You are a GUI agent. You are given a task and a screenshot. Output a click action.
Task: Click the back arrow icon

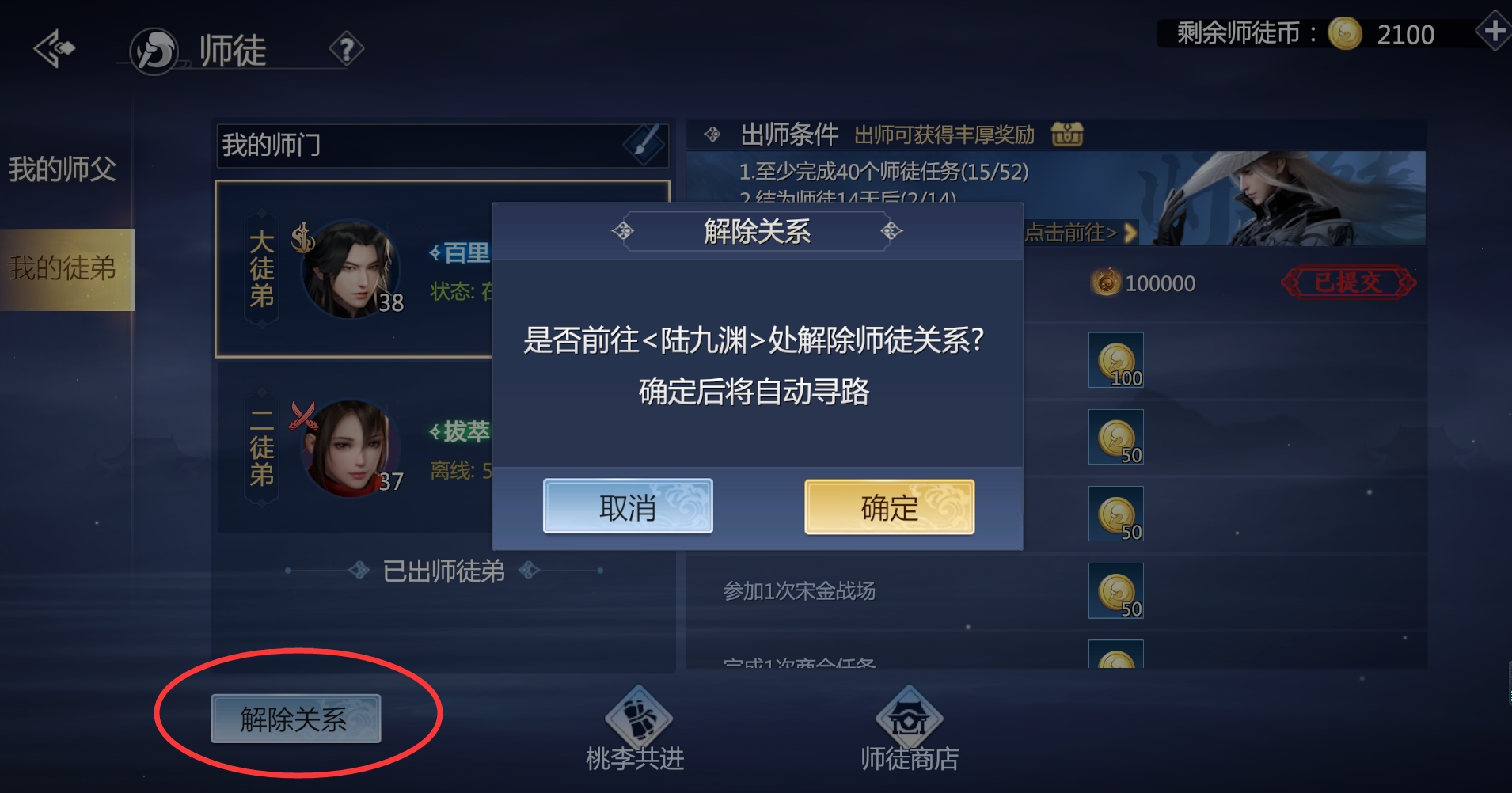pos(54,49)
